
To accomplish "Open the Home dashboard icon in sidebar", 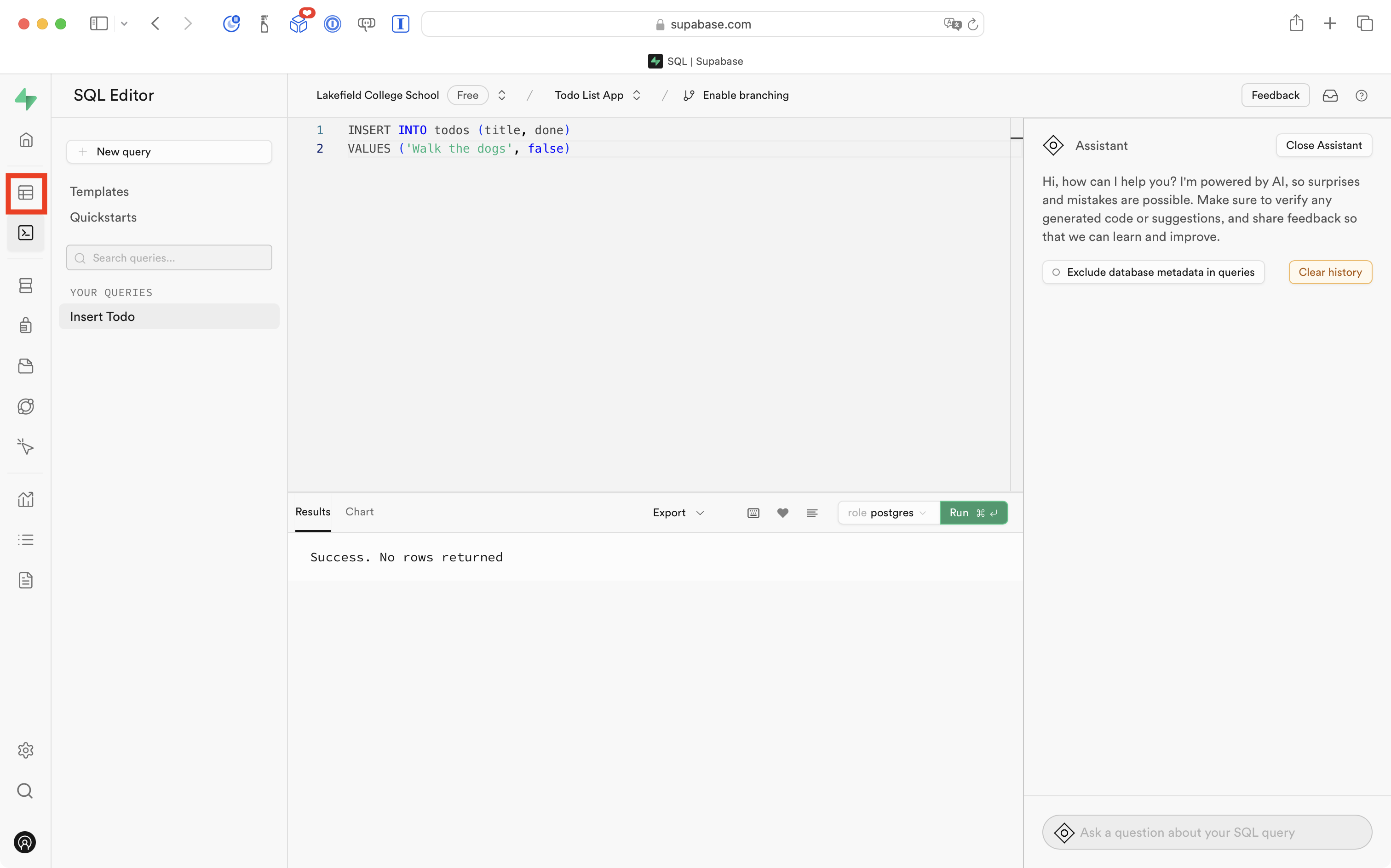I will 26,139.
